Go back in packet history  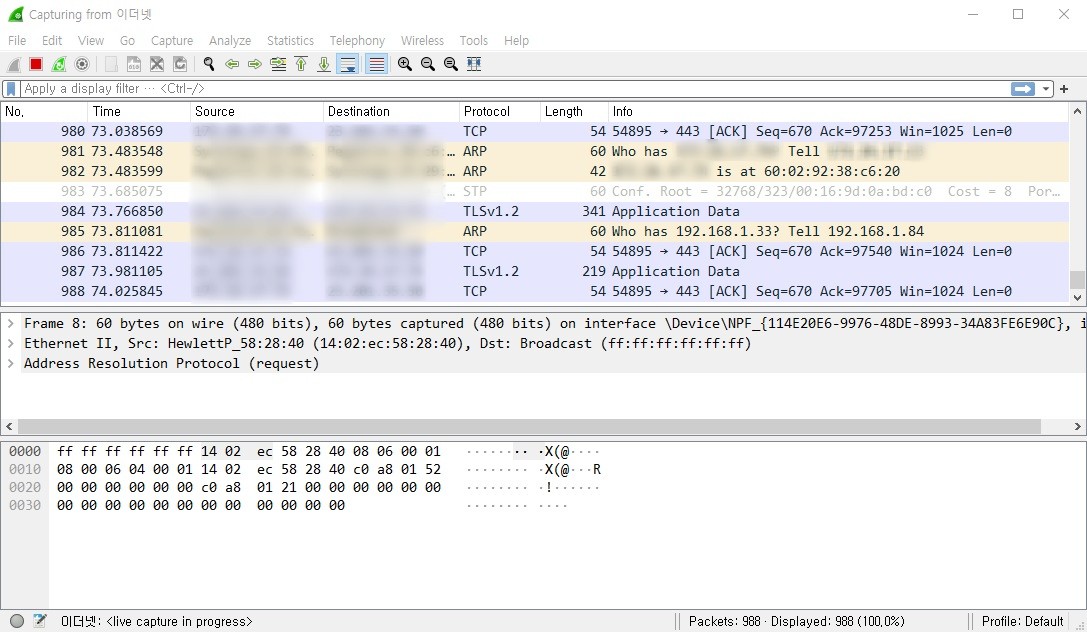click(232, 64)
